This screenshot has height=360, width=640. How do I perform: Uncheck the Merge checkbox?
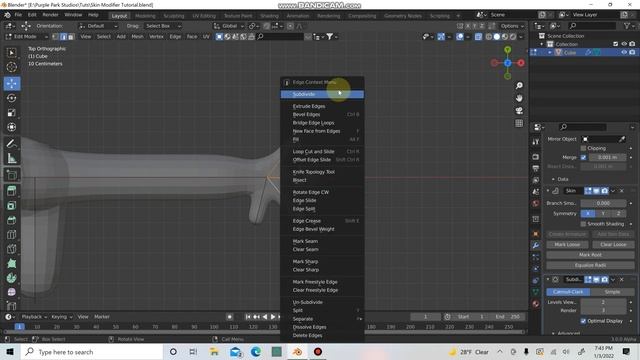(583, 157)
